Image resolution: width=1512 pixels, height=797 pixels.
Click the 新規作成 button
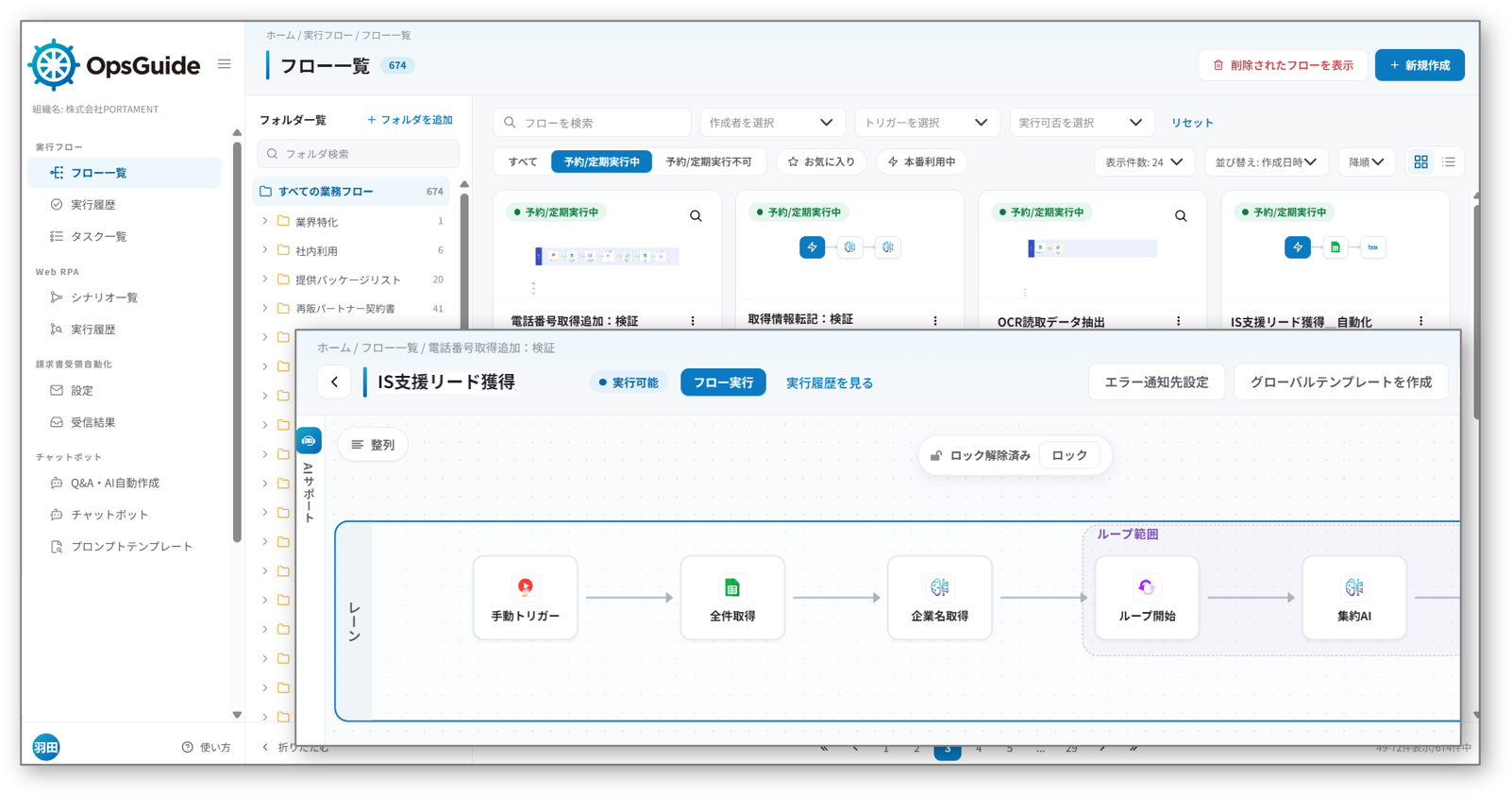click(x=1420, y=65)
